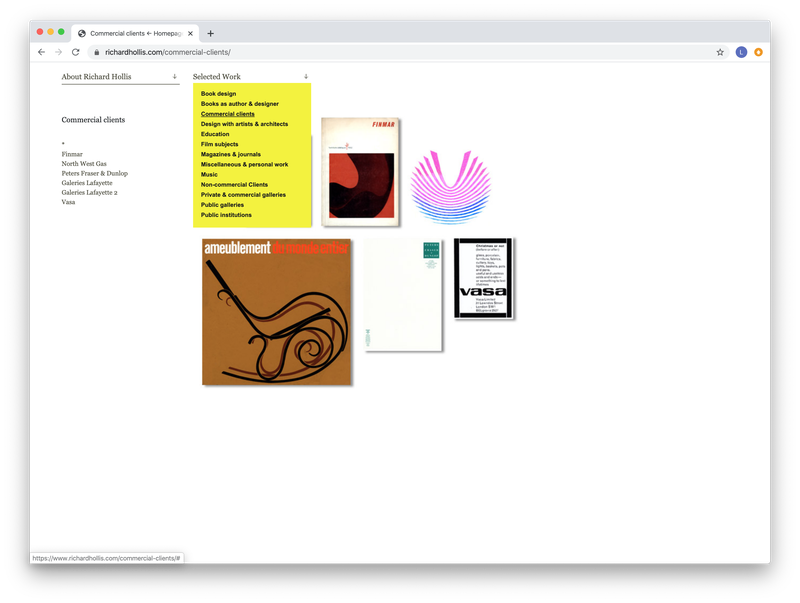This screenshot has height=603, width=800.
Task: Open the pink and blue striped logo image
Action: pos(451,187)
